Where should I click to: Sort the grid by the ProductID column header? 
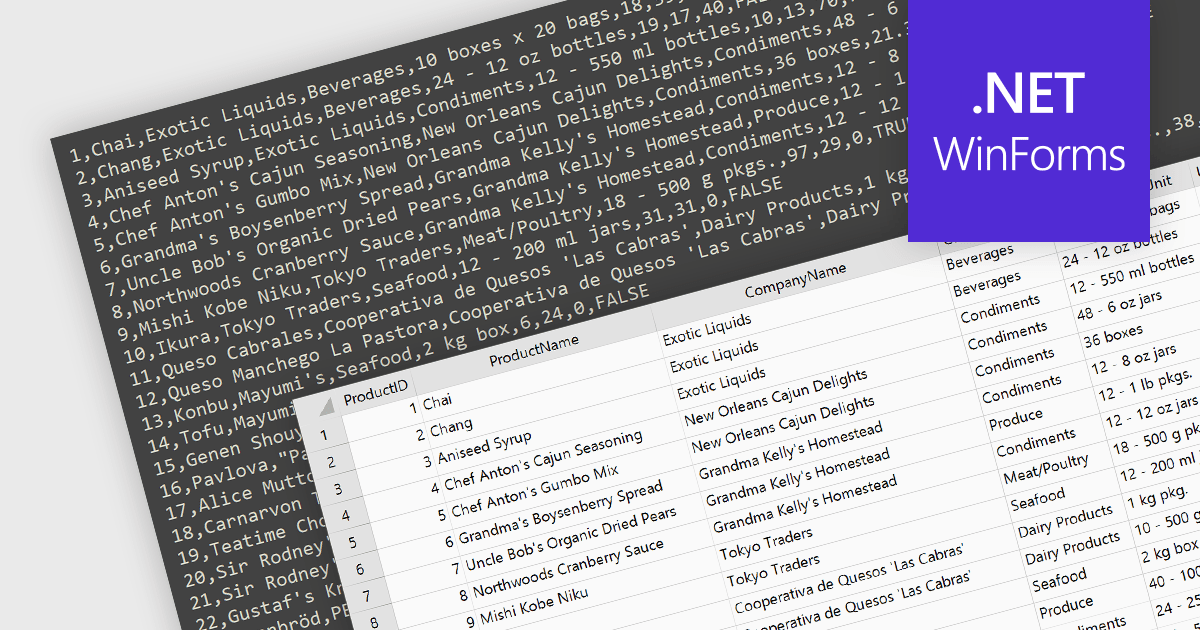click(x=378, y=394)
